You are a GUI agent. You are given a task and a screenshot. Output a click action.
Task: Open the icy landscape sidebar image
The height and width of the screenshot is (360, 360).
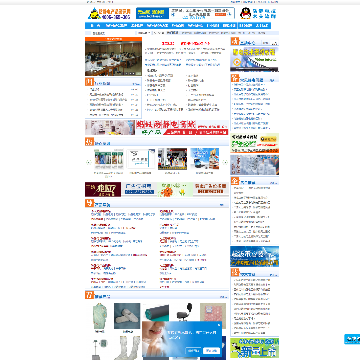point(254,165)
